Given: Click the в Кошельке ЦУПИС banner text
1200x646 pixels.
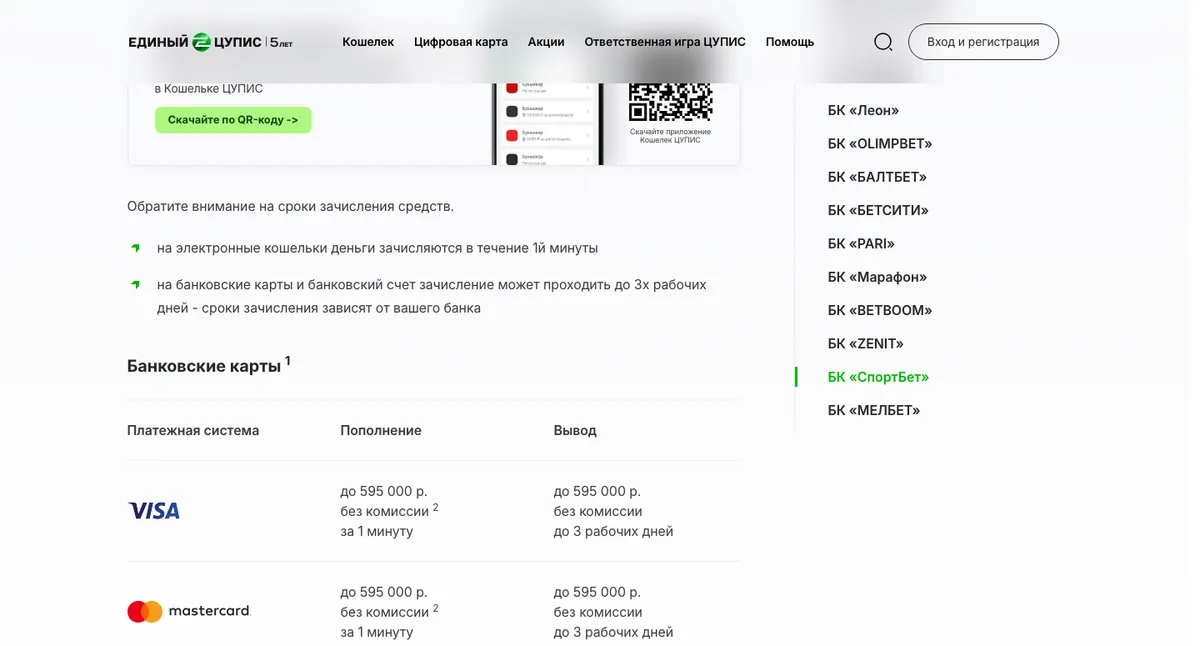Looking at the screenshot, I should (209, 89).
